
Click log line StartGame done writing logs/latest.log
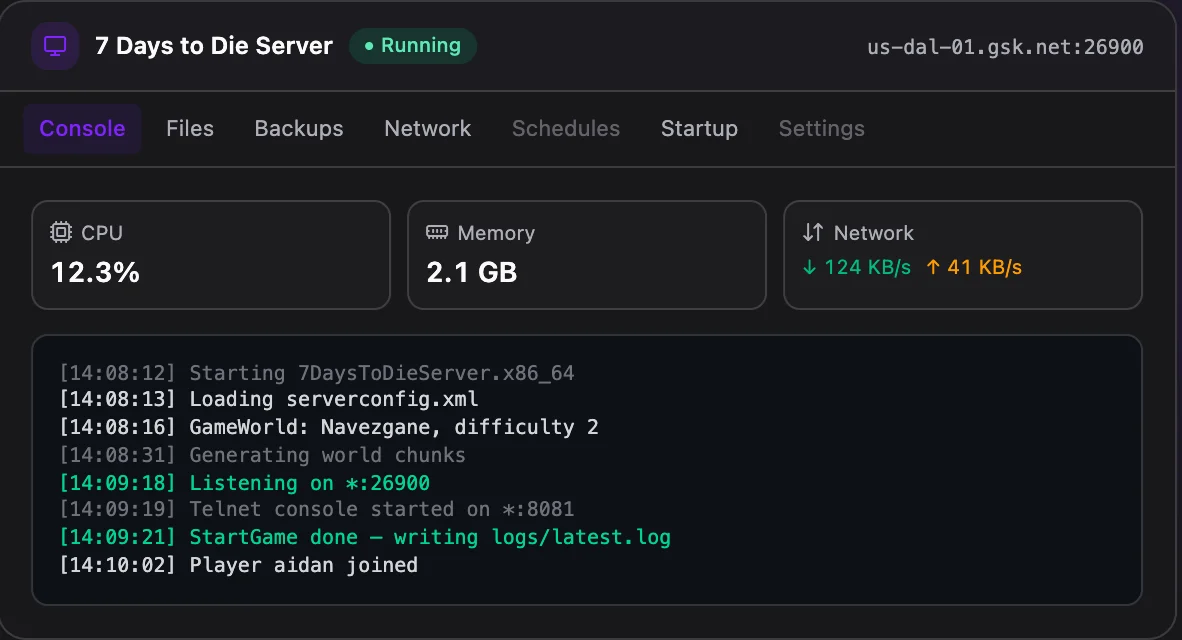point(365,537)
